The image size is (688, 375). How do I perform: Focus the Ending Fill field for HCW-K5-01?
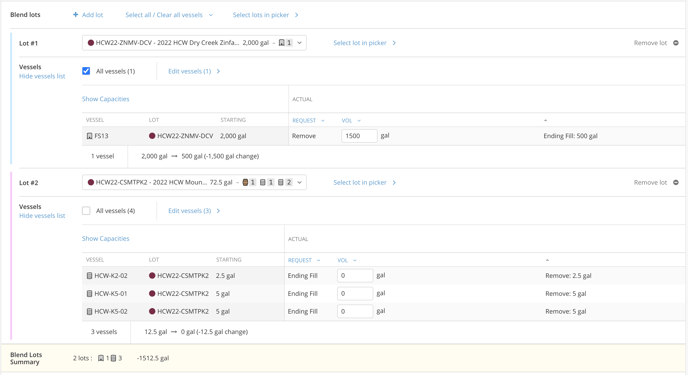click(x=355, y=293)
